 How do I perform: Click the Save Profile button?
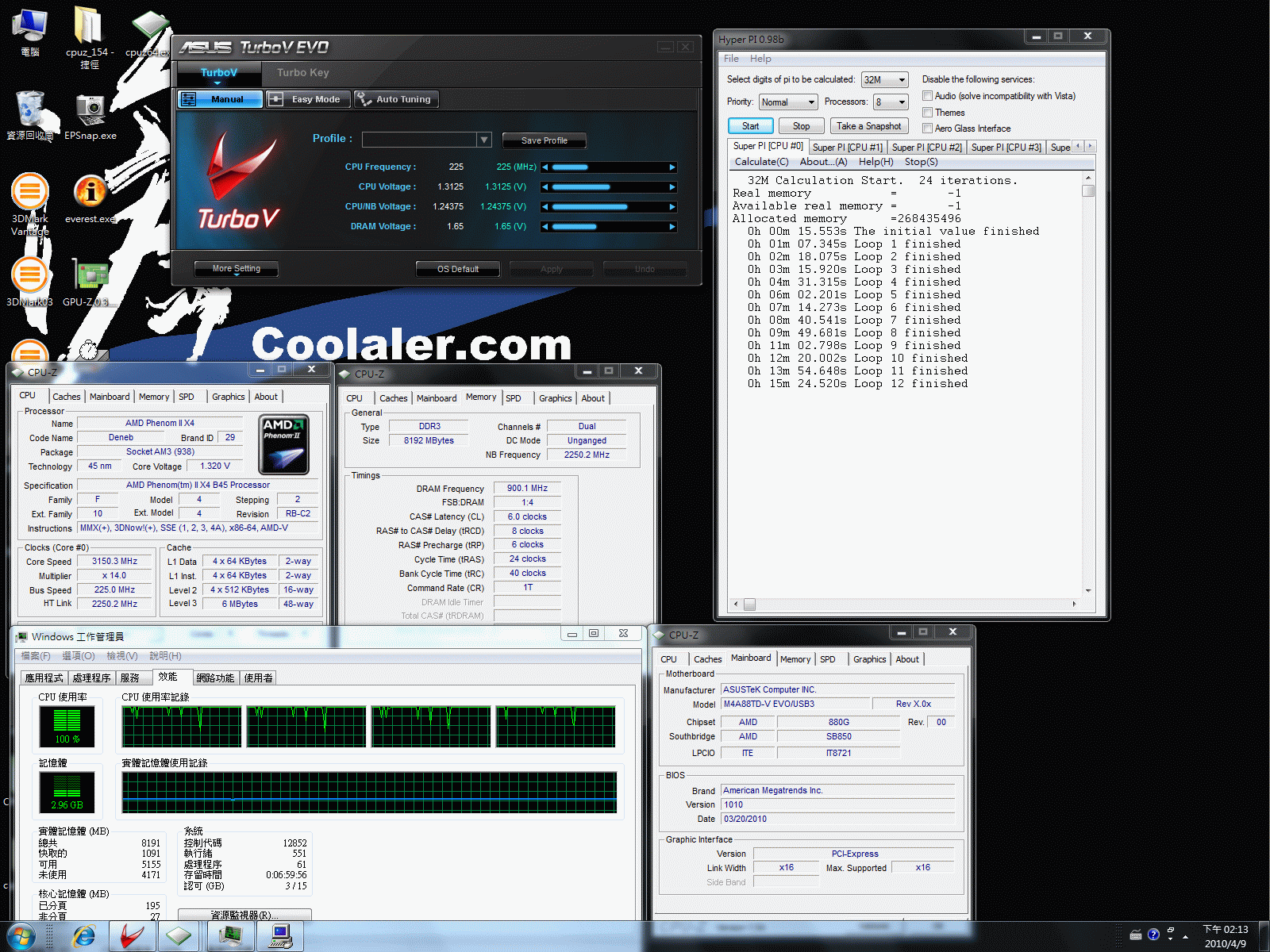[x=545, y=140]
